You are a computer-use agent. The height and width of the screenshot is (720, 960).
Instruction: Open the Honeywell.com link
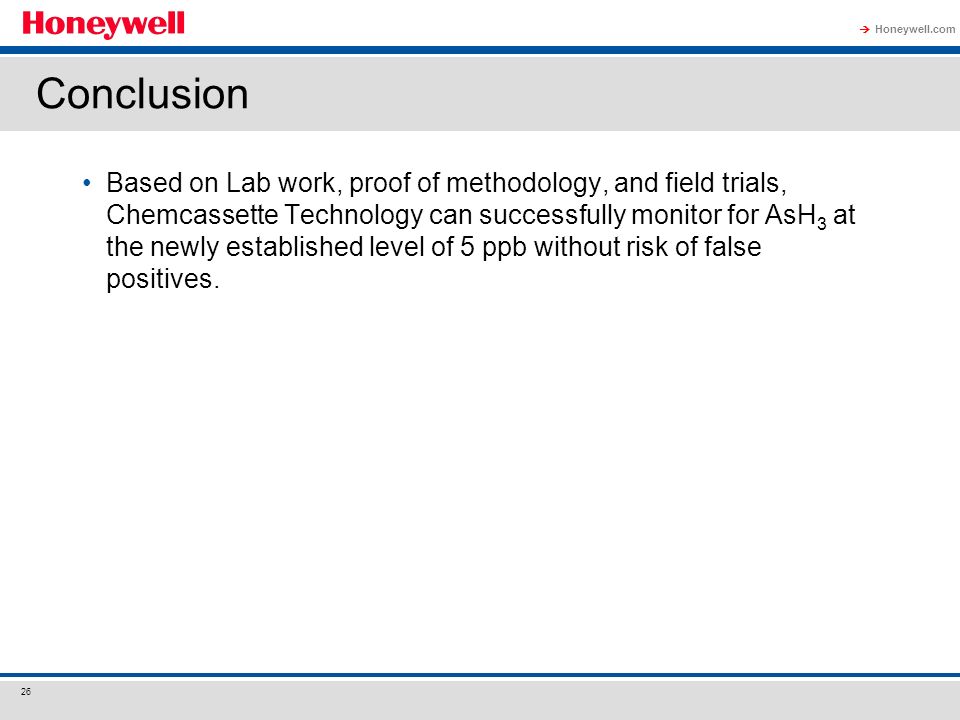[x=915, y=29]
